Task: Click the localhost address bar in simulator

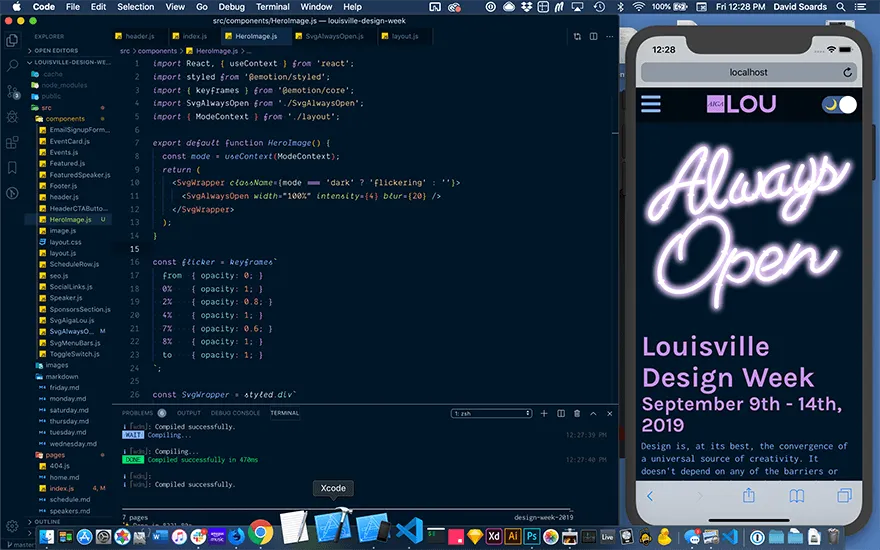Action: [x=749, y=72]
